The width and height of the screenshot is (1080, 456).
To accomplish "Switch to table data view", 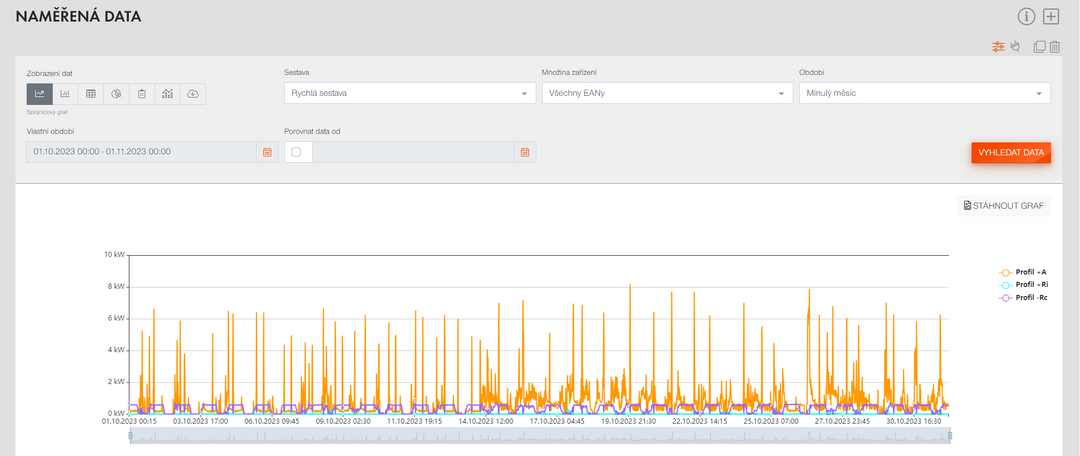I will tap(91, 93).
